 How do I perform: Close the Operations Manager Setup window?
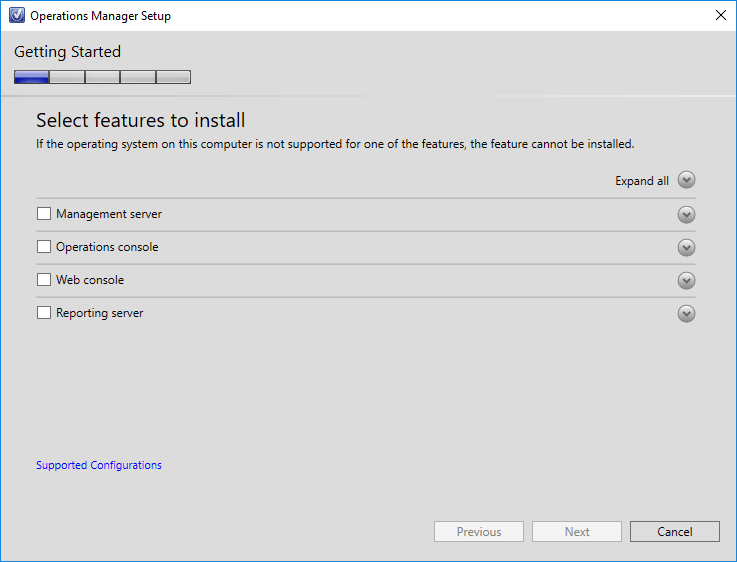721,16
